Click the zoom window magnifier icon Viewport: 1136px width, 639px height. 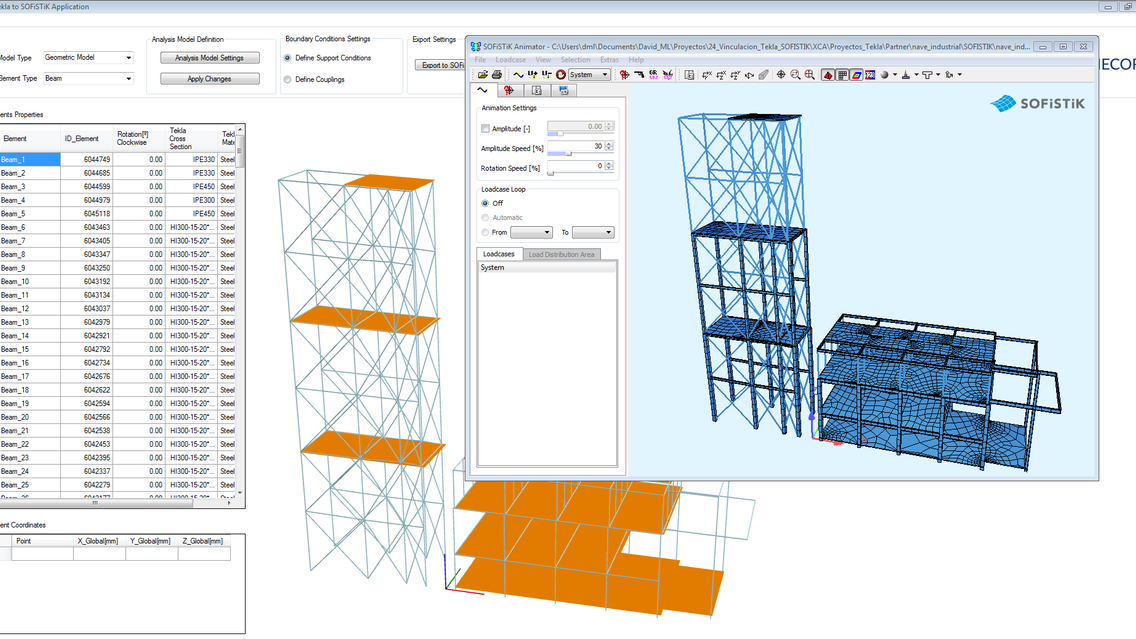click(809, 75)
